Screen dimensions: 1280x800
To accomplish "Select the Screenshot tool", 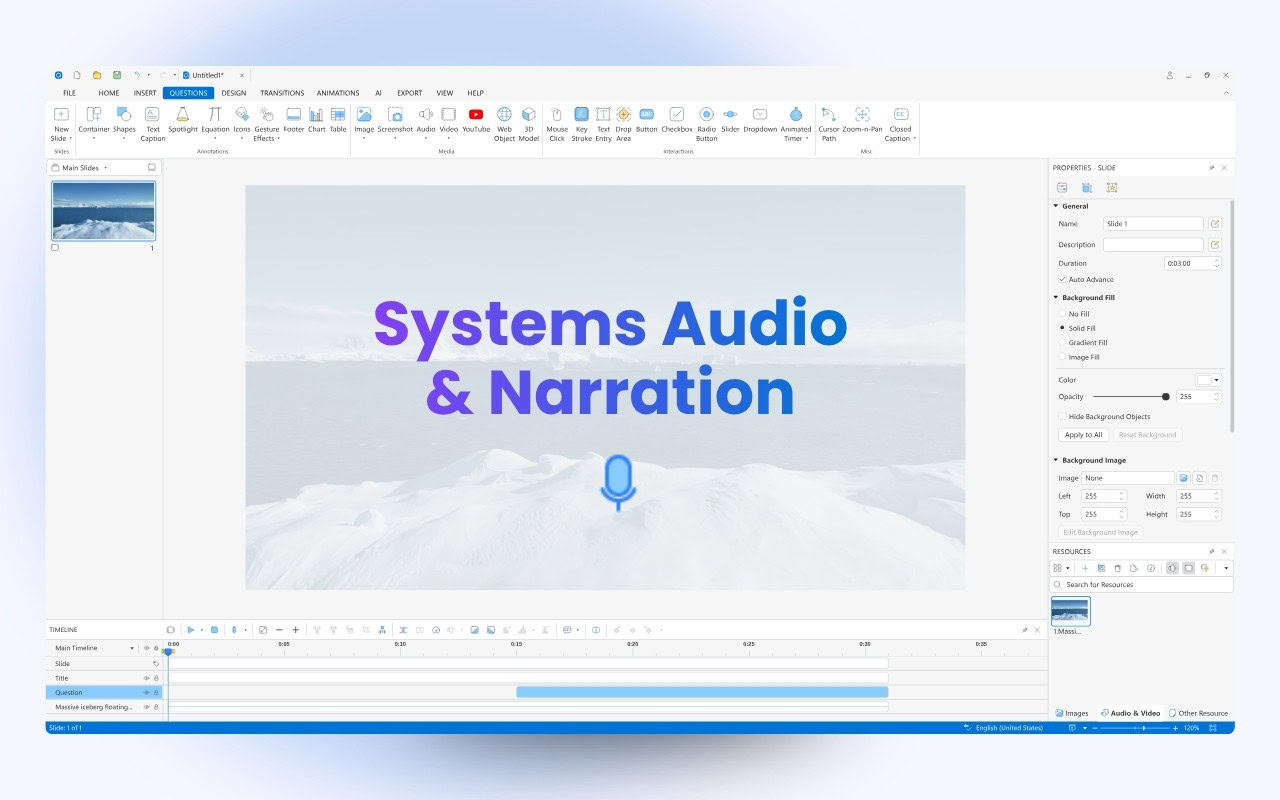I will [x=395, y=121].
